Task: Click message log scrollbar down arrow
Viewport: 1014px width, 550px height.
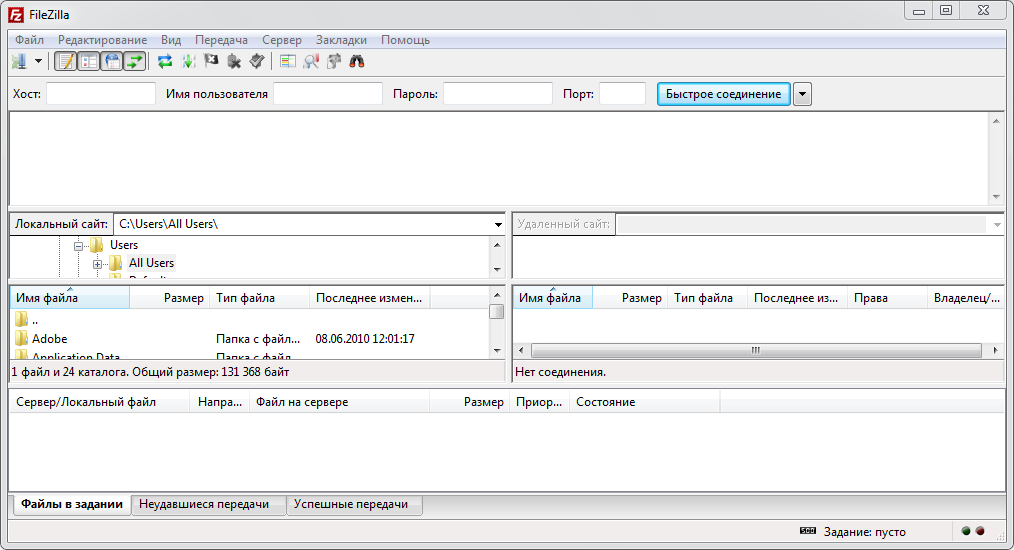Action: 996,197
